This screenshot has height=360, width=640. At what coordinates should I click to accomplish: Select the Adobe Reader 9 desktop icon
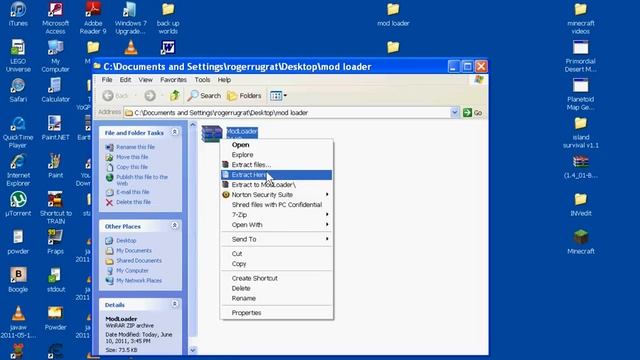coord(93,18)
